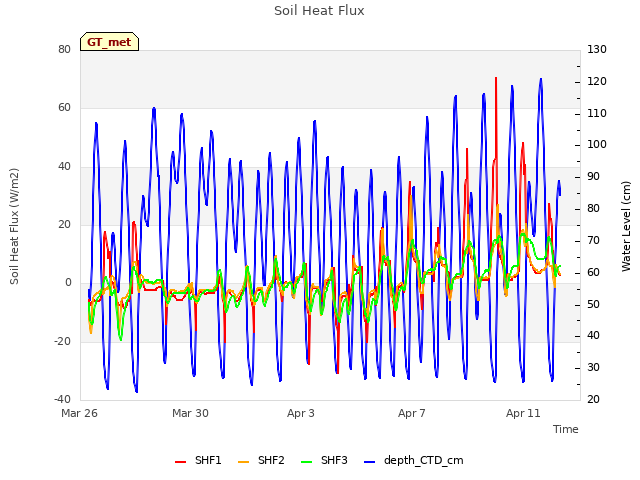This screenshot has height=480, width=640.
Task: Click the orange SHF2 legend swatch
Action: click(243, 462)
